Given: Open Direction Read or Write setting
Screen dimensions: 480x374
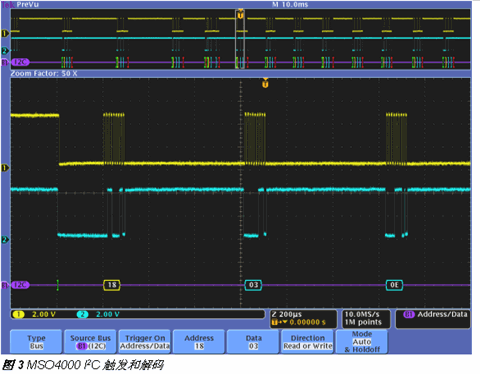Looking at the screenshot, I should (307, 342).
